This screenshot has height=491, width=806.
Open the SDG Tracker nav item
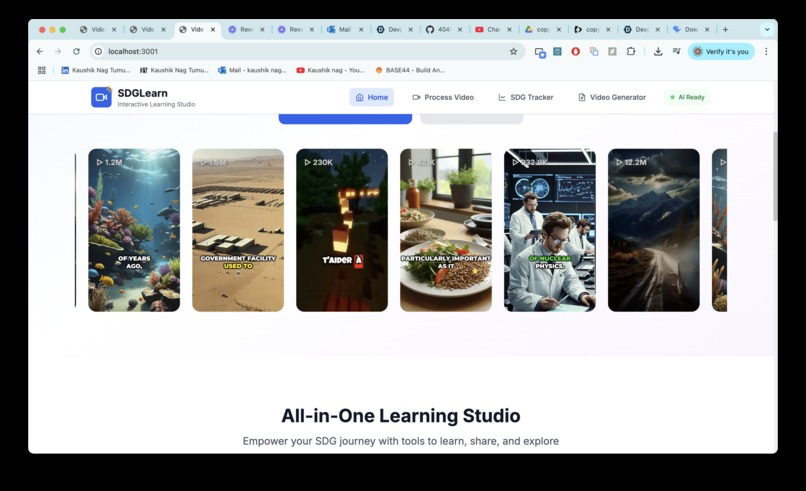point(526,97)
